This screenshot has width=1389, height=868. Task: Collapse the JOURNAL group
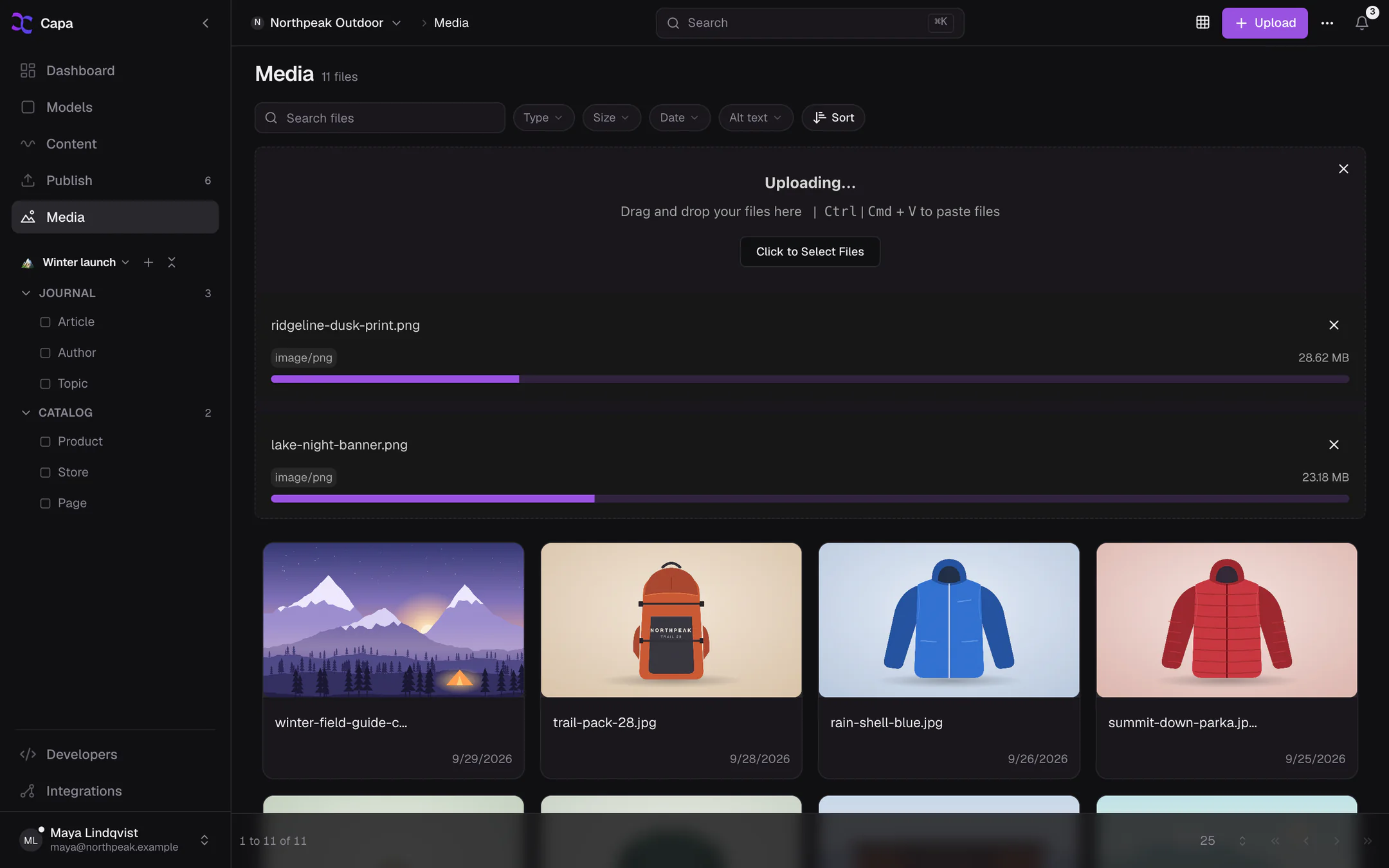coord(26,293)
